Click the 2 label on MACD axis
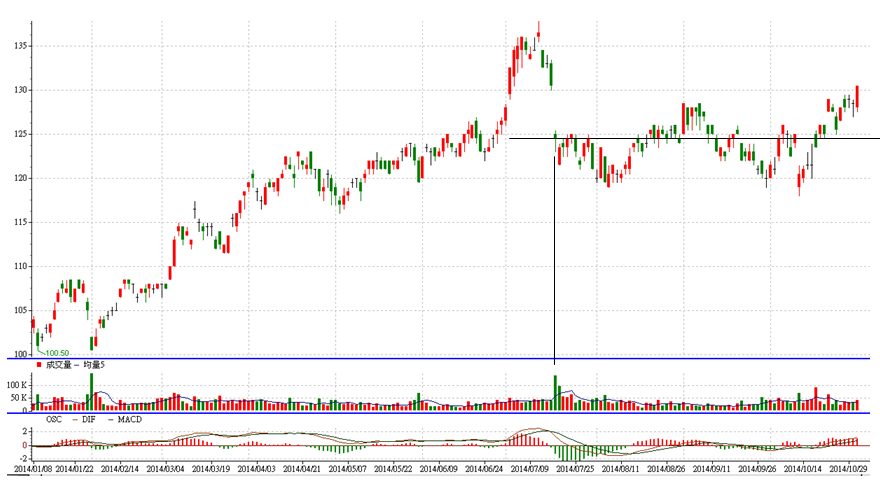880x489 pixels. coord(25,432)
